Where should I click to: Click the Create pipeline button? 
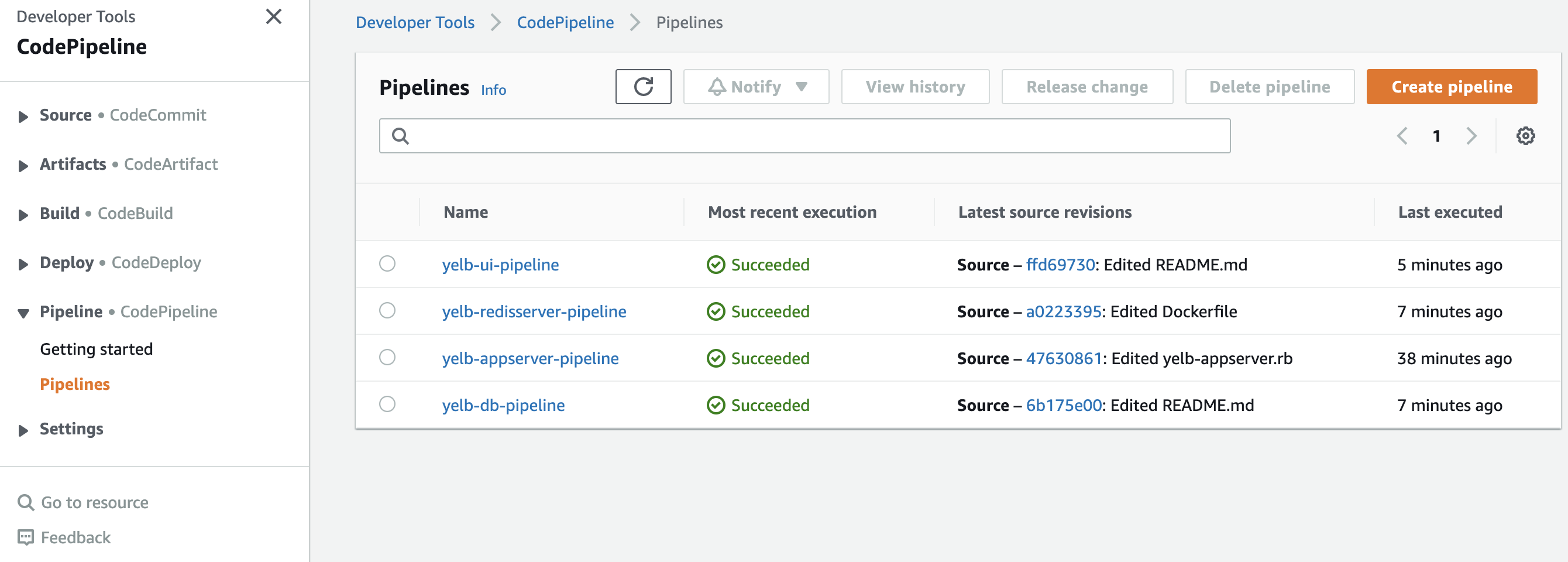(1451, 87)
